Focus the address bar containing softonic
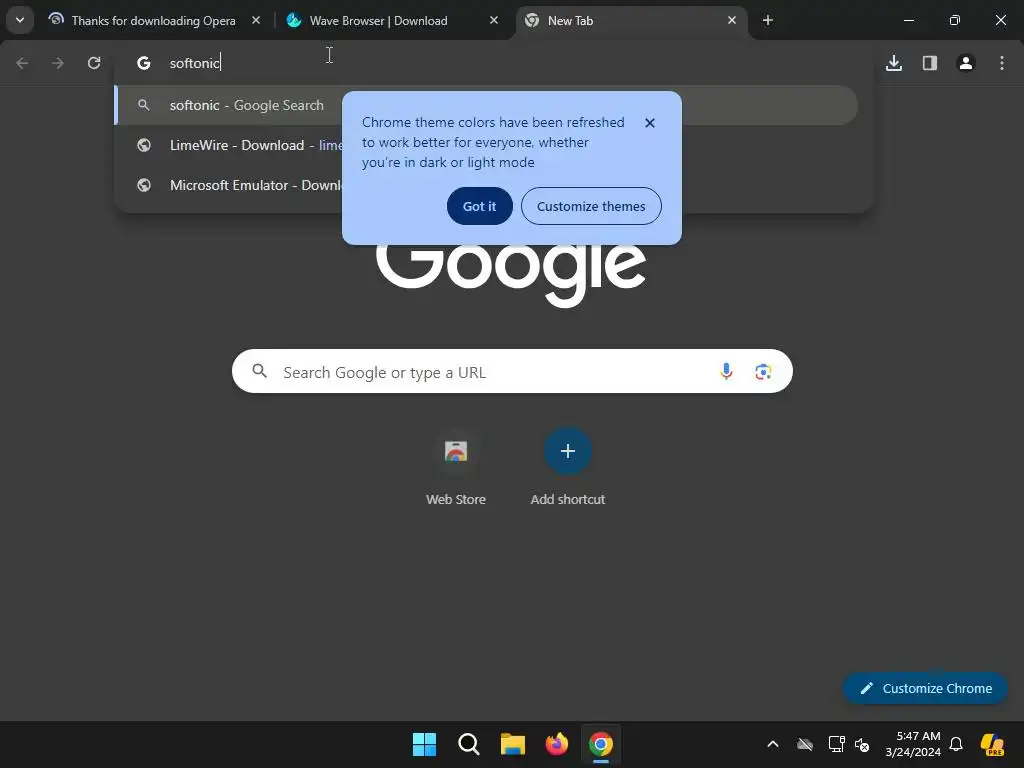Viewport: 1024px width, 768px height. pyautogui.click(x=496, y=63)
